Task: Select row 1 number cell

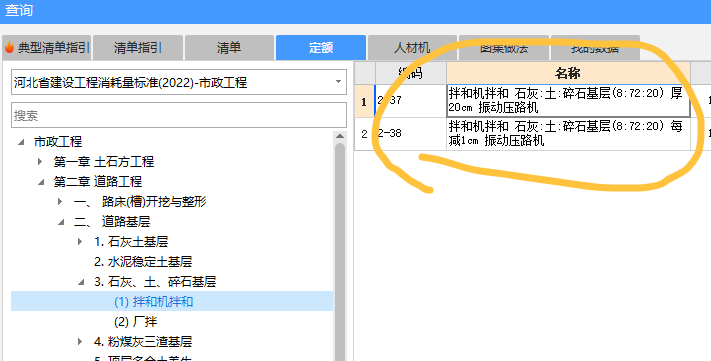Action: (x=364, y=101)
